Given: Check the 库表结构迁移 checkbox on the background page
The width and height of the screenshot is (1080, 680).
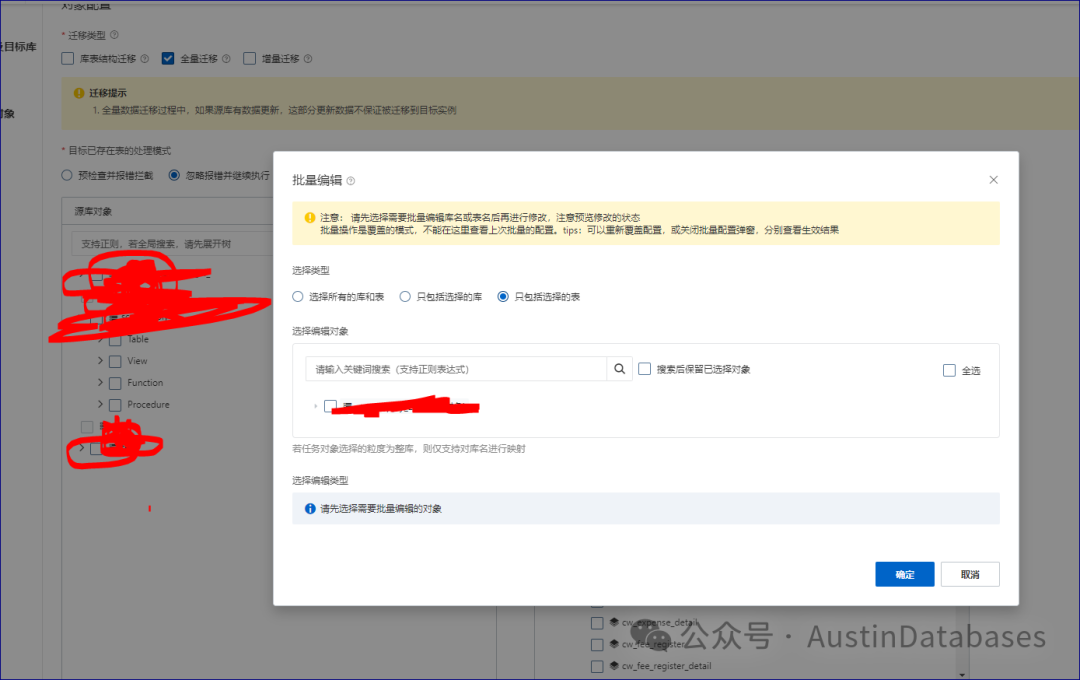Looking at the screenshot, I should coord(68,59).
